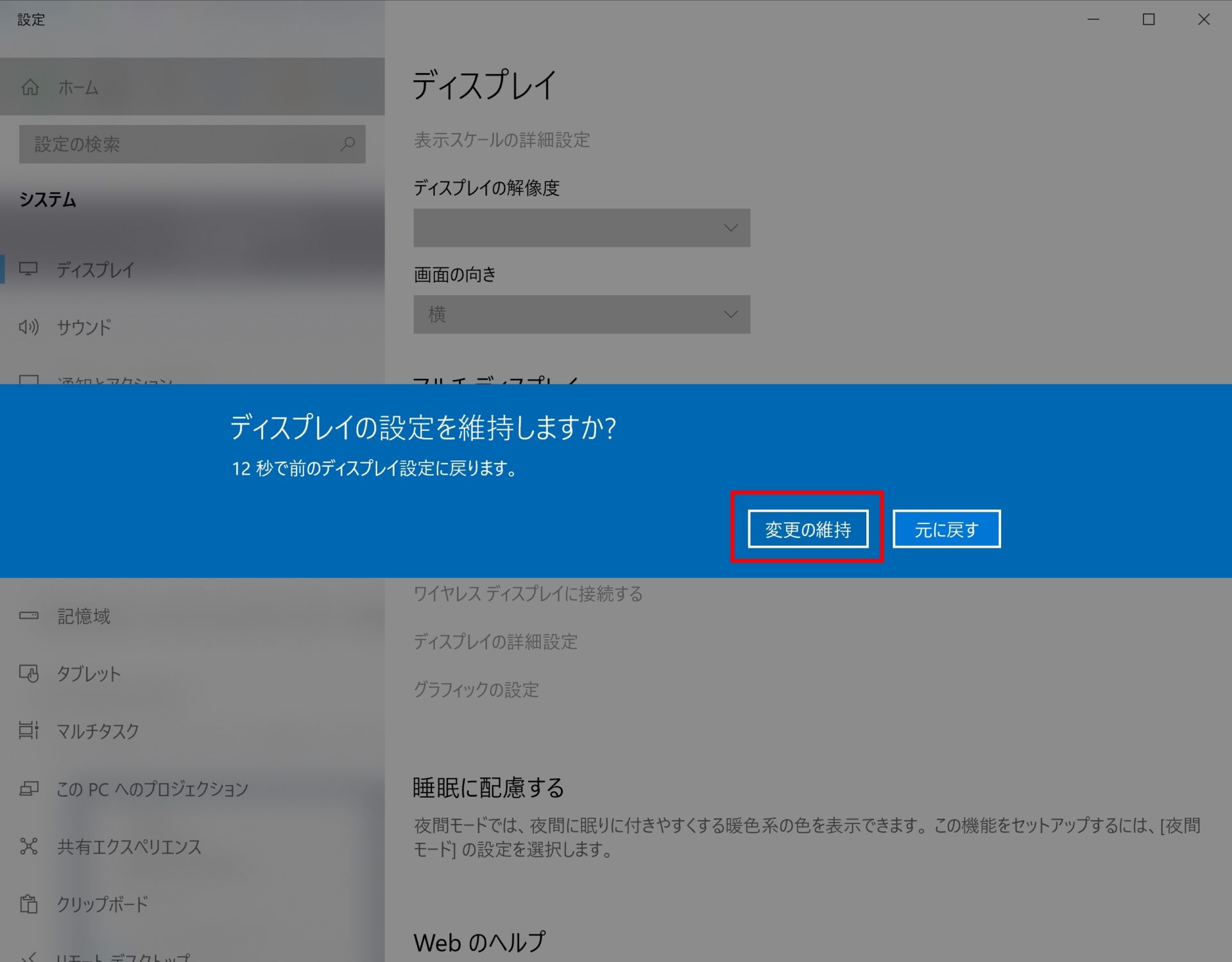
Task: Click the Clipboard (クリップボード) icon
Action: (28, 904)
